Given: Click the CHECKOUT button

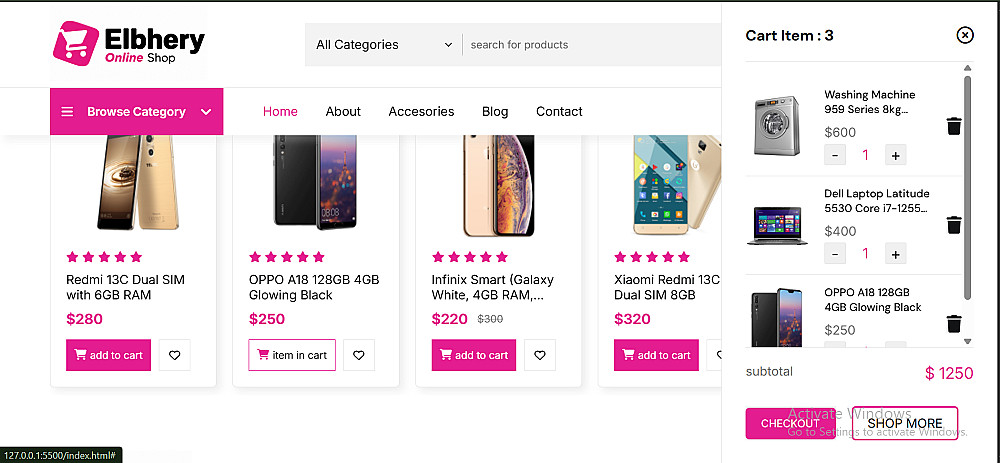Looking at the screenshot, I should (x=790, y=423).
